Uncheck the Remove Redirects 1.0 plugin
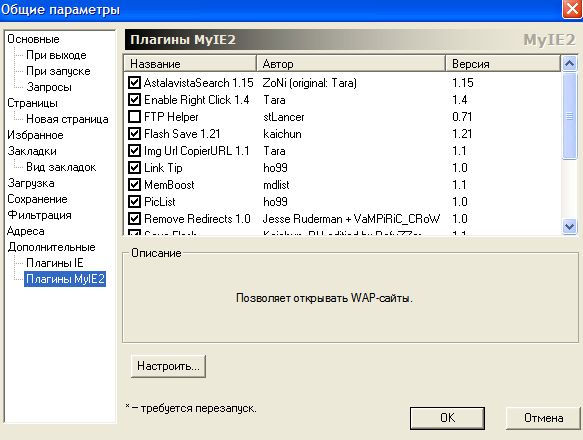The height and width of the screenshot is (440, 583). tap(134, 219)
